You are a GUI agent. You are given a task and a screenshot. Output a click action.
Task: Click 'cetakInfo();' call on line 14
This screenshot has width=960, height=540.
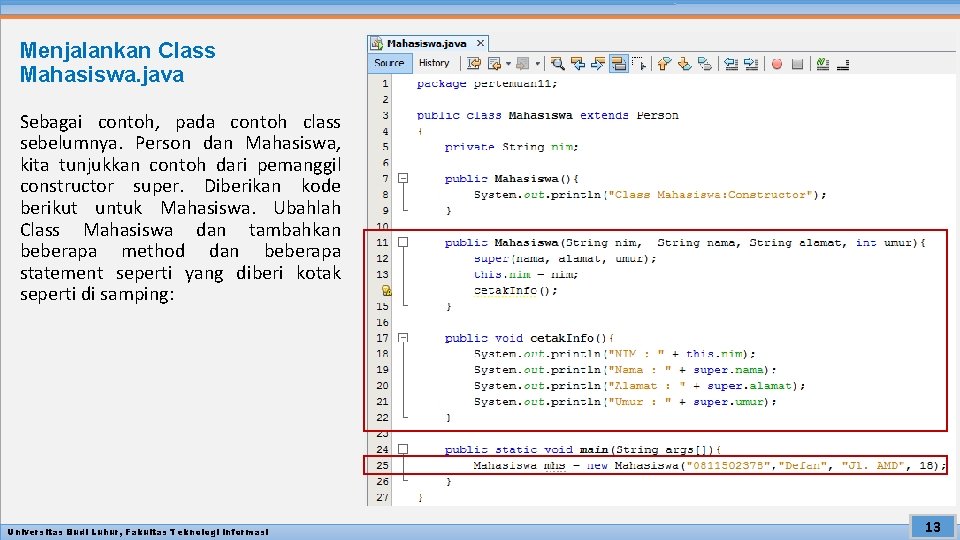click(x=515, y=290)
